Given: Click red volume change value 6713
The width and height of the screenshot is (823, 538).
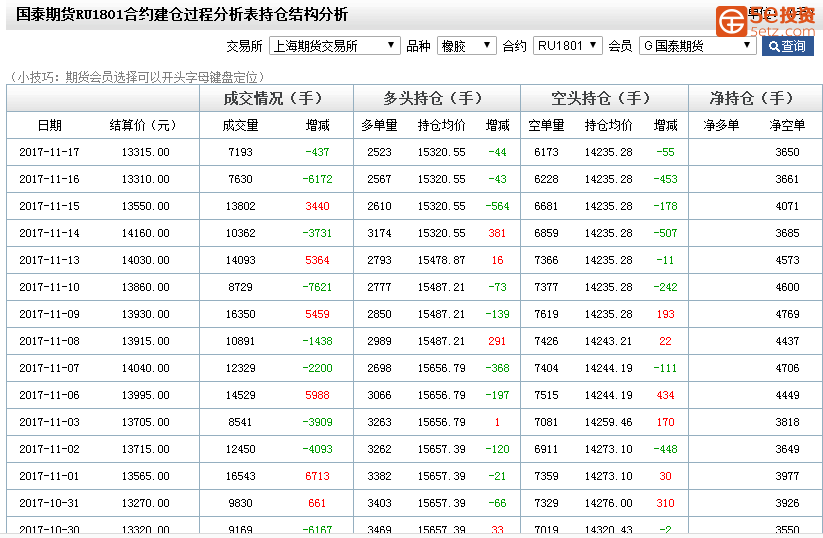Looking at the screenshot, I should [317, 476].
